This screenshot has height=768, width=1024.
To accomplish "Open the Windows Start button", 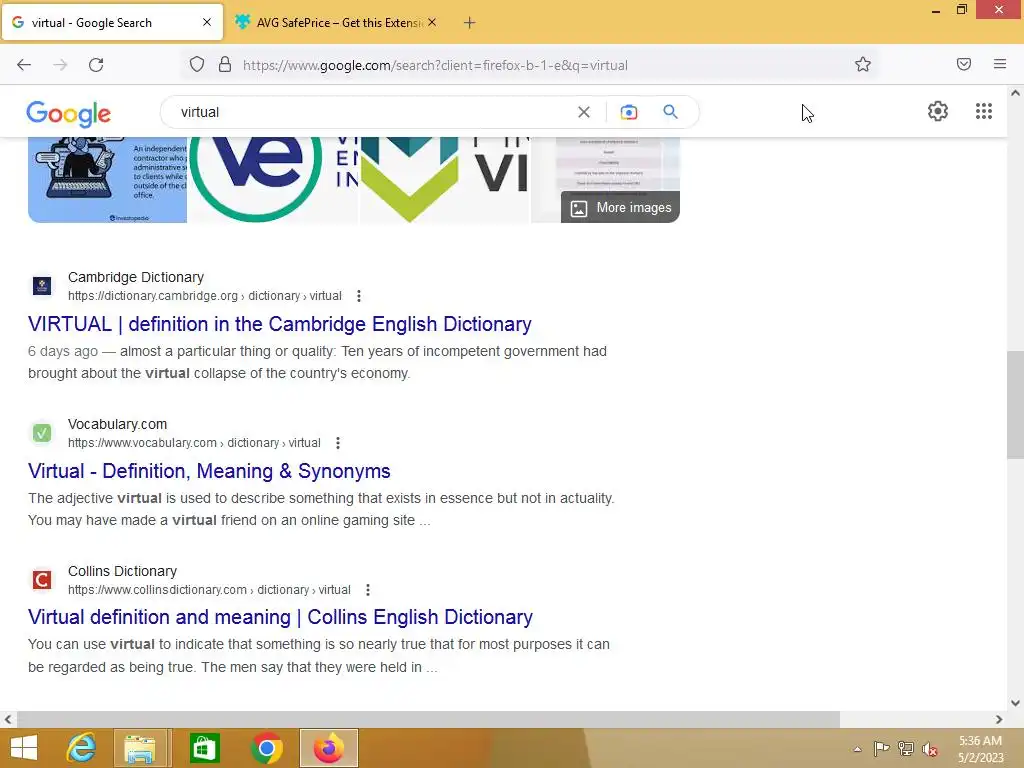I will pos(24,748).
